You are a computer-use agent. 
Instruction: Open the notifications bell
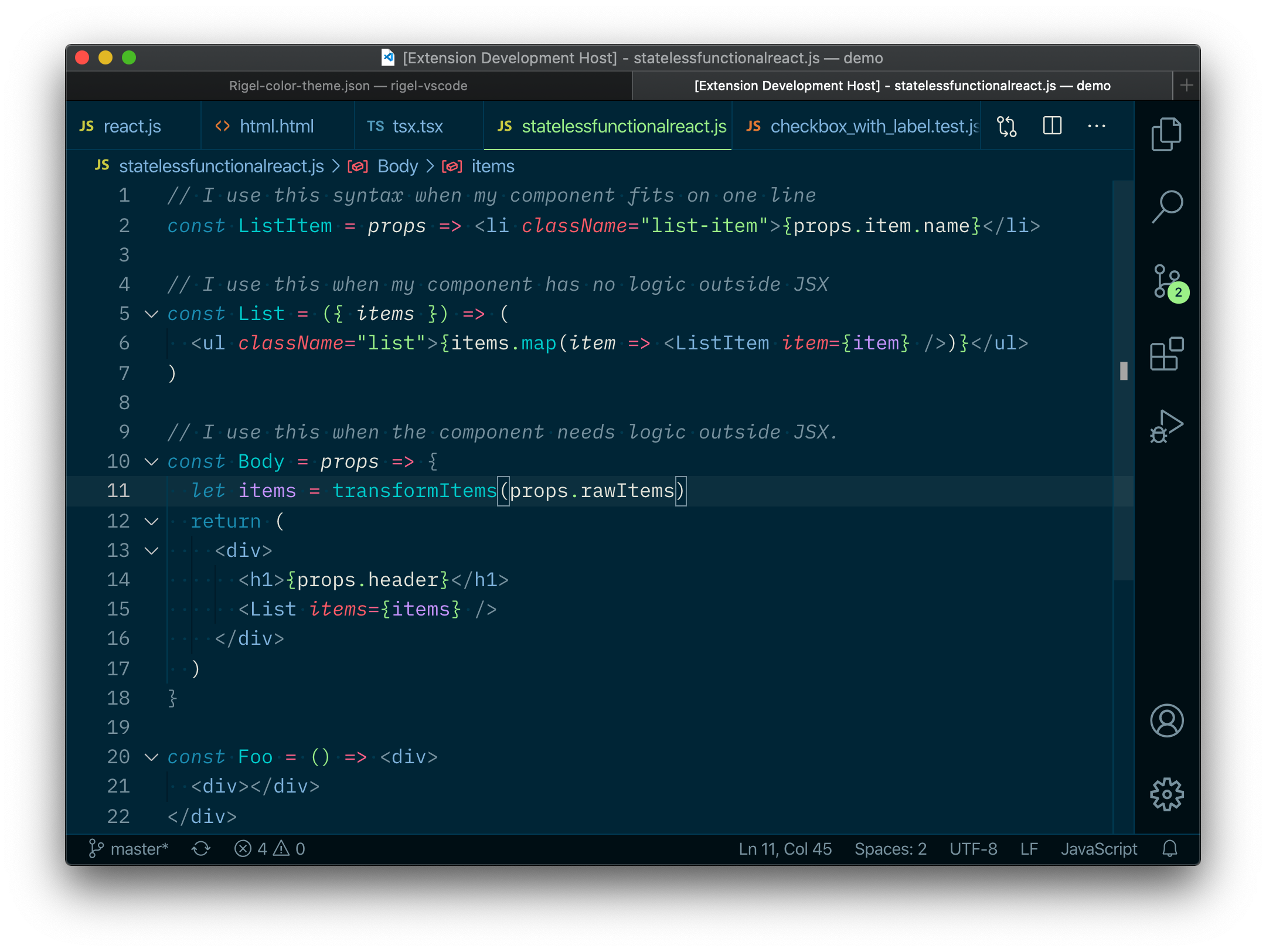pyautogui.click(x=1170, y=849)
